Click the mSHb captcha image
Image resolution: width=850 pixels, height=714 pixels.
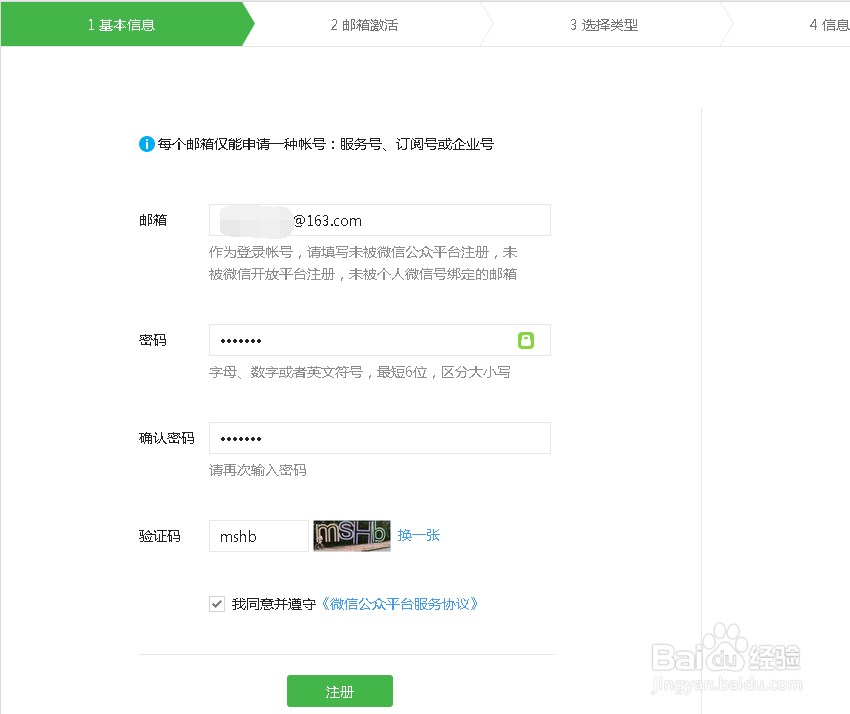[352, 536]
